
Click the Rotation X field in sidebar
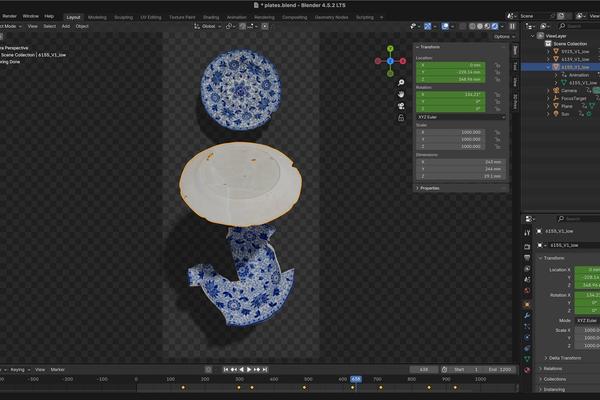pos(451,94)
